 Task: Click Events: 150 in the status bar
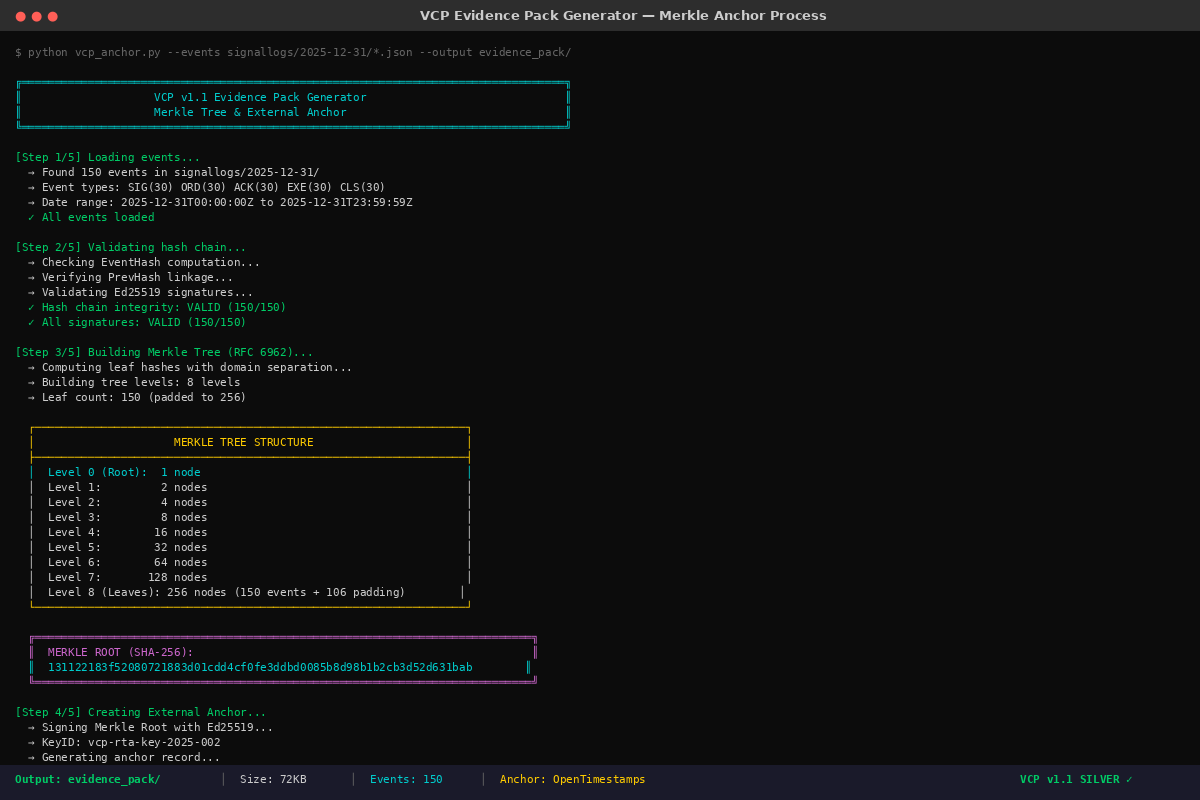(x=406, y=779)
